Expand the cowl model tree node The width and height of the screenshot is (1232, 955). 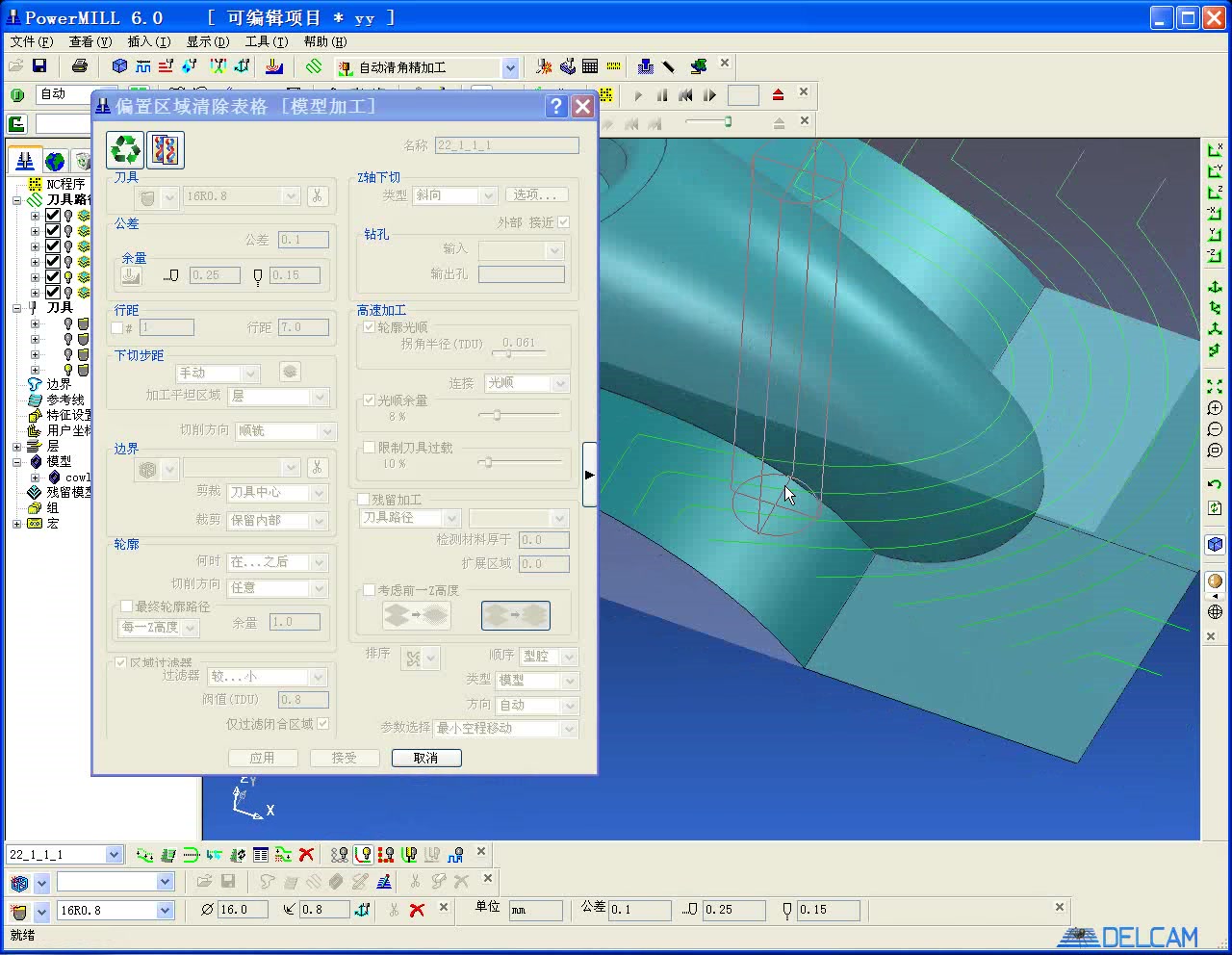pos(36,477)
